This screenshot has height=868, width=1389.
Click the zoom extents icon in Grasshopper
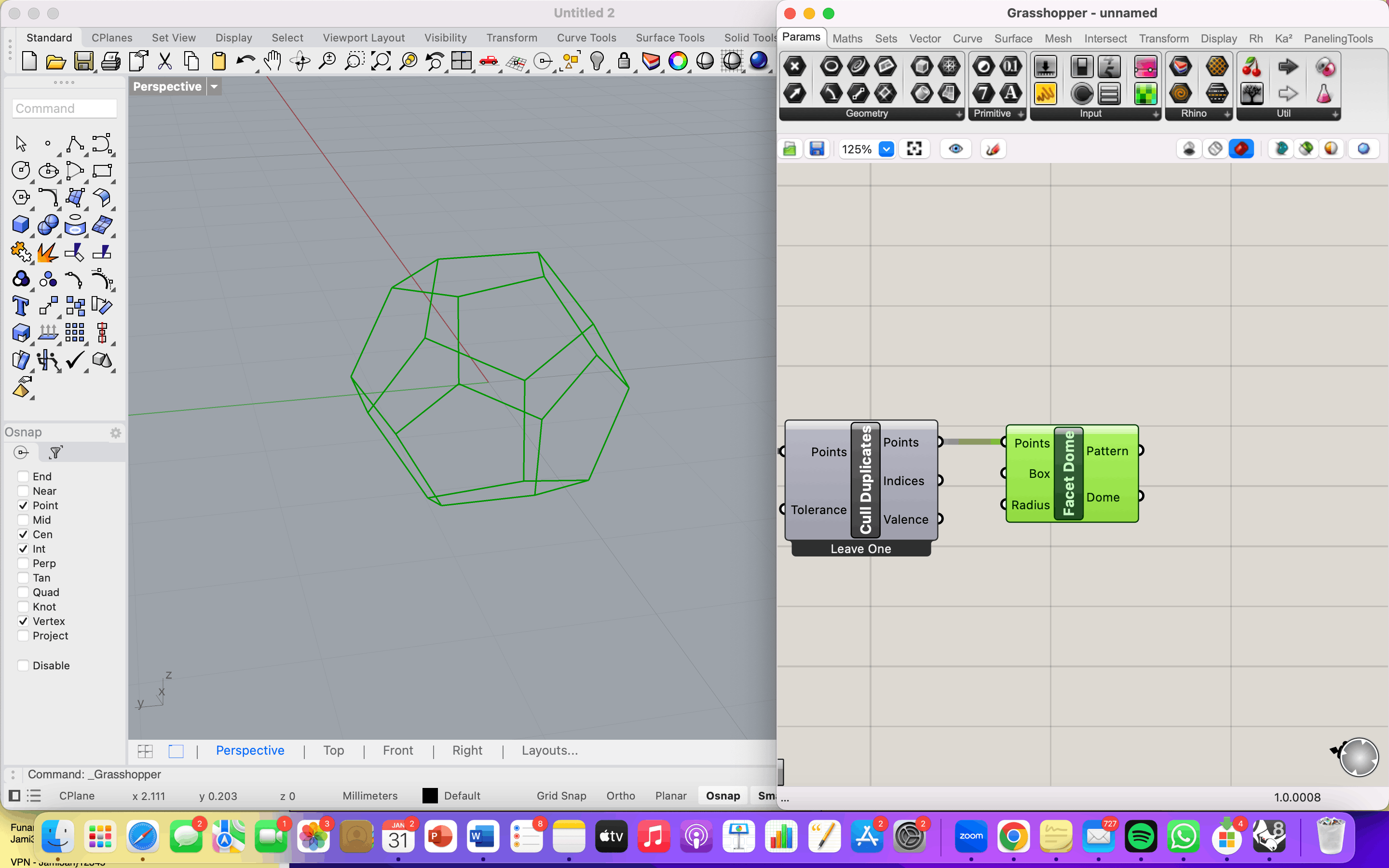point(914,149)
